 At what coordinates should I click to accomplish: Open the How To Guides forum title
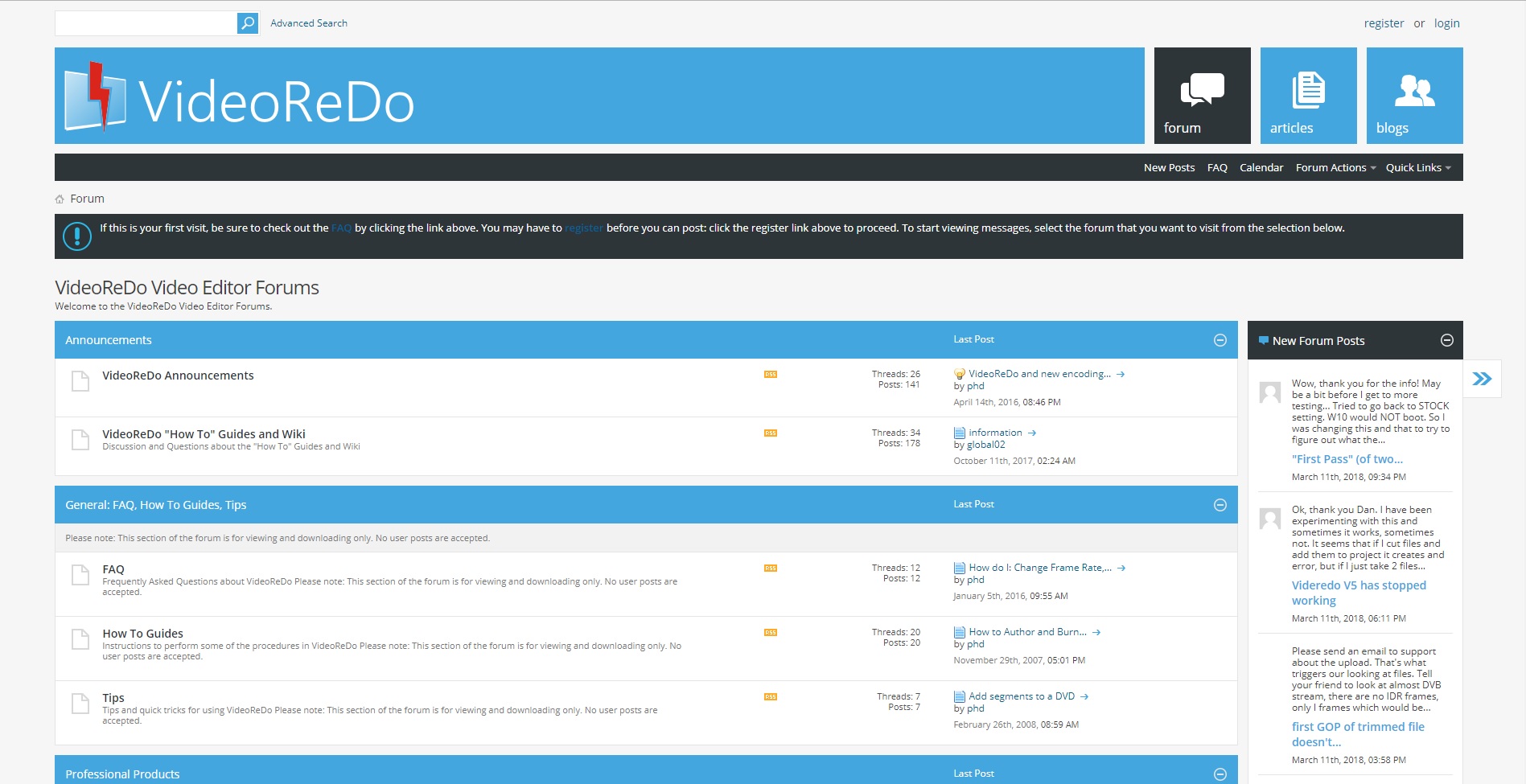click(x=142, y=634)
